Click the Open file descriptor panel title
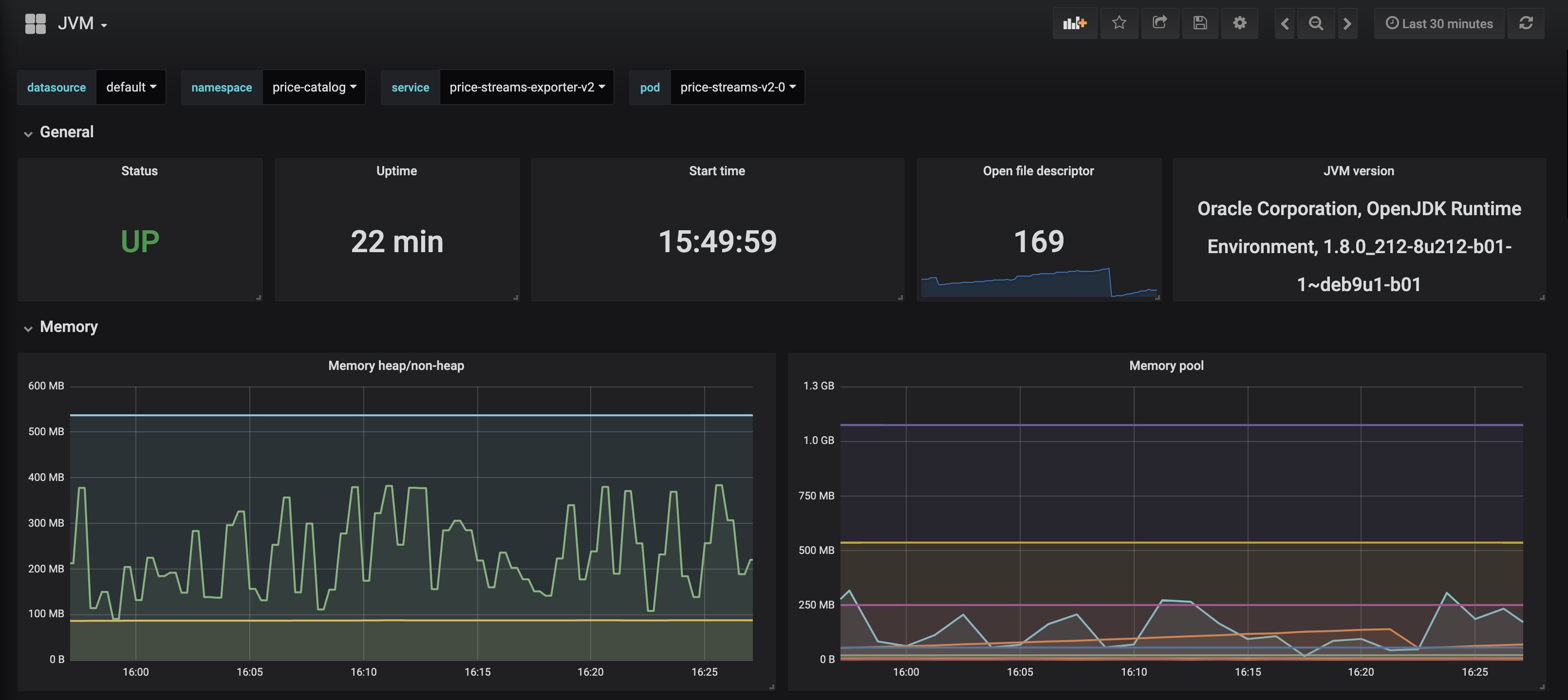 pos(1038,171)
